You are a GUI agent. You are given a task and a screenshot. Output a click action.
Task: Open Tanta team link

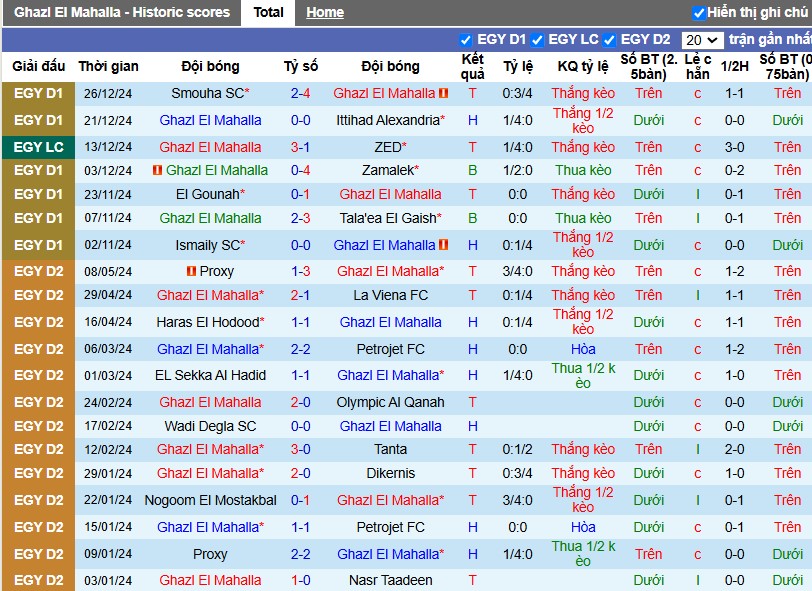point(390,449)
